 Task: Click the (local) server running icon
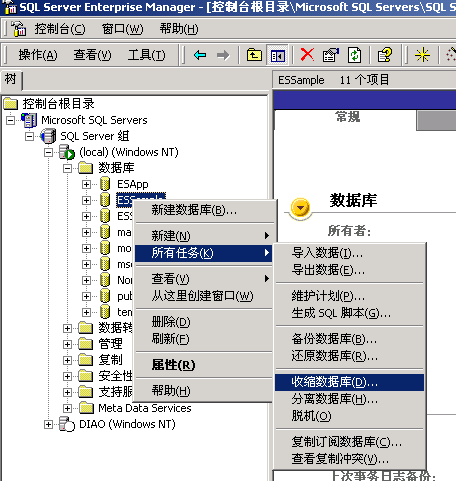(67, 152)
